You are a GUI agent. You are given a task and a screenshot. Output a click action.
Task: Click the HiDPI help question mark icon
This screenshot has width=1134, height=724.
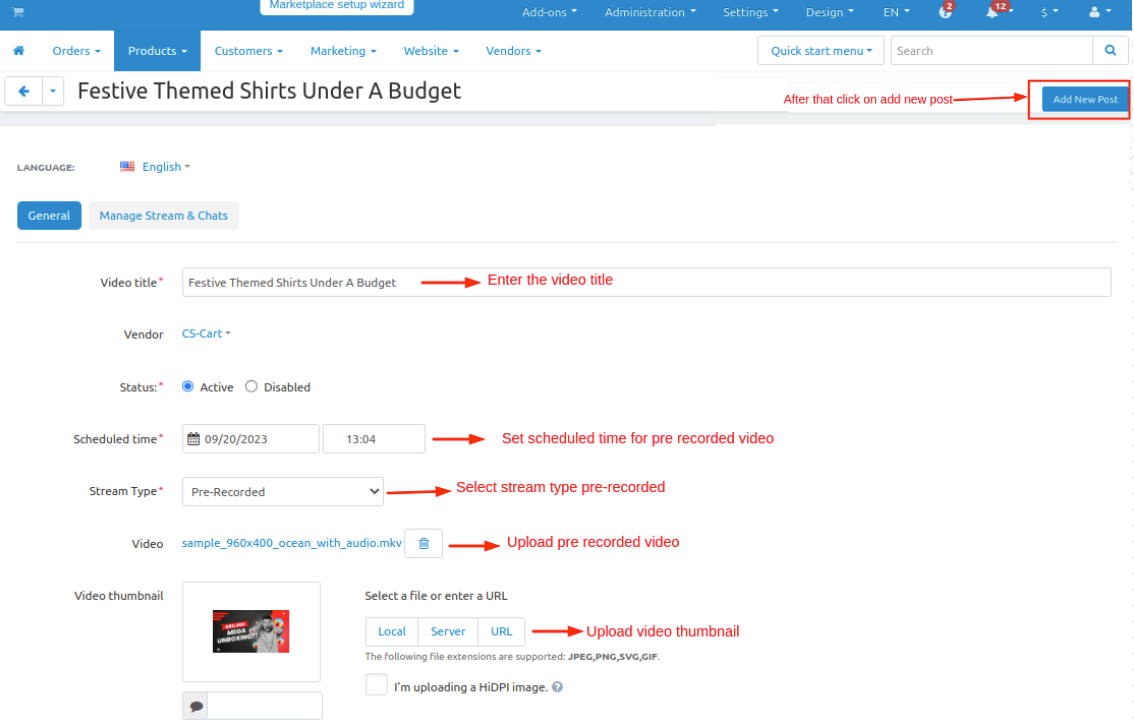click(x=557, y=687)
